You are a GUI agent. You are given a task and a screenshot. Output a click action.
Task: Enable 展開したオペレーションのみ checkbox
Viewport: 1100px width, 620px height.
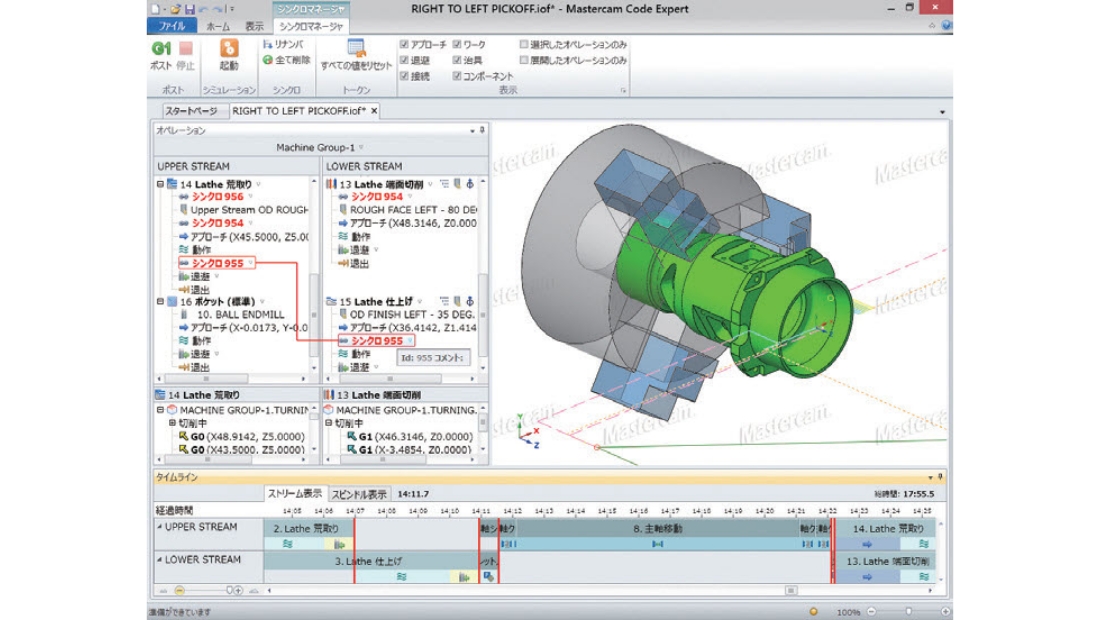tap(523, 60)
